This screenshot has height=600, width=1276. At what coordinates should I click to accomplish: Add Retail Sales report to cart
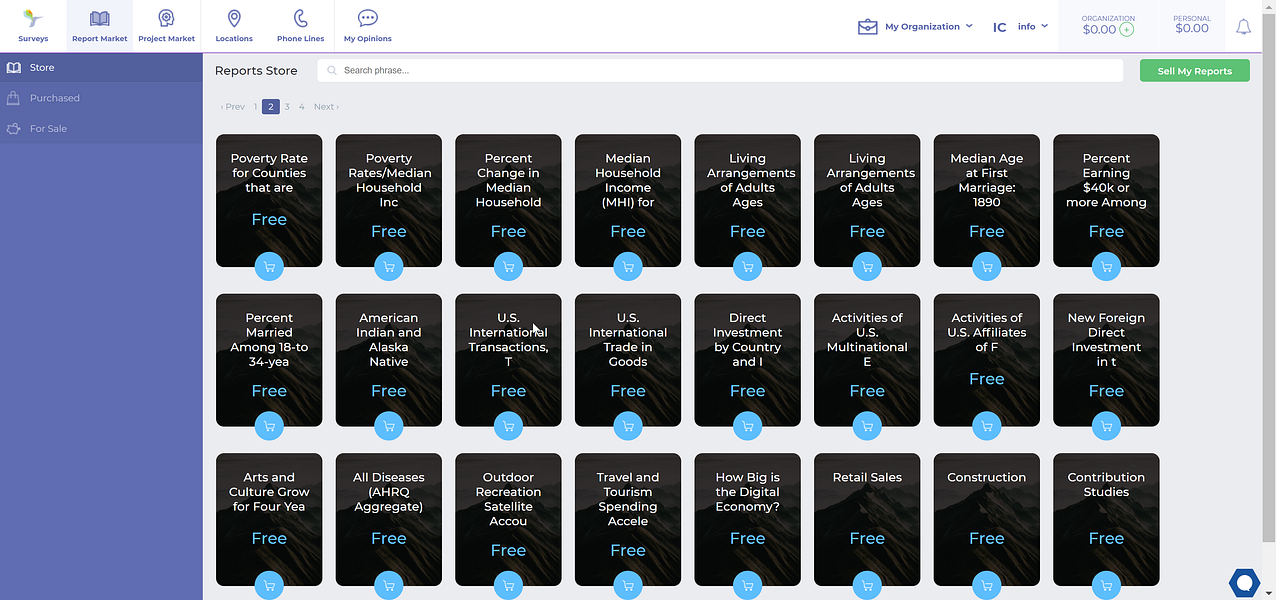tap(867, 585)
